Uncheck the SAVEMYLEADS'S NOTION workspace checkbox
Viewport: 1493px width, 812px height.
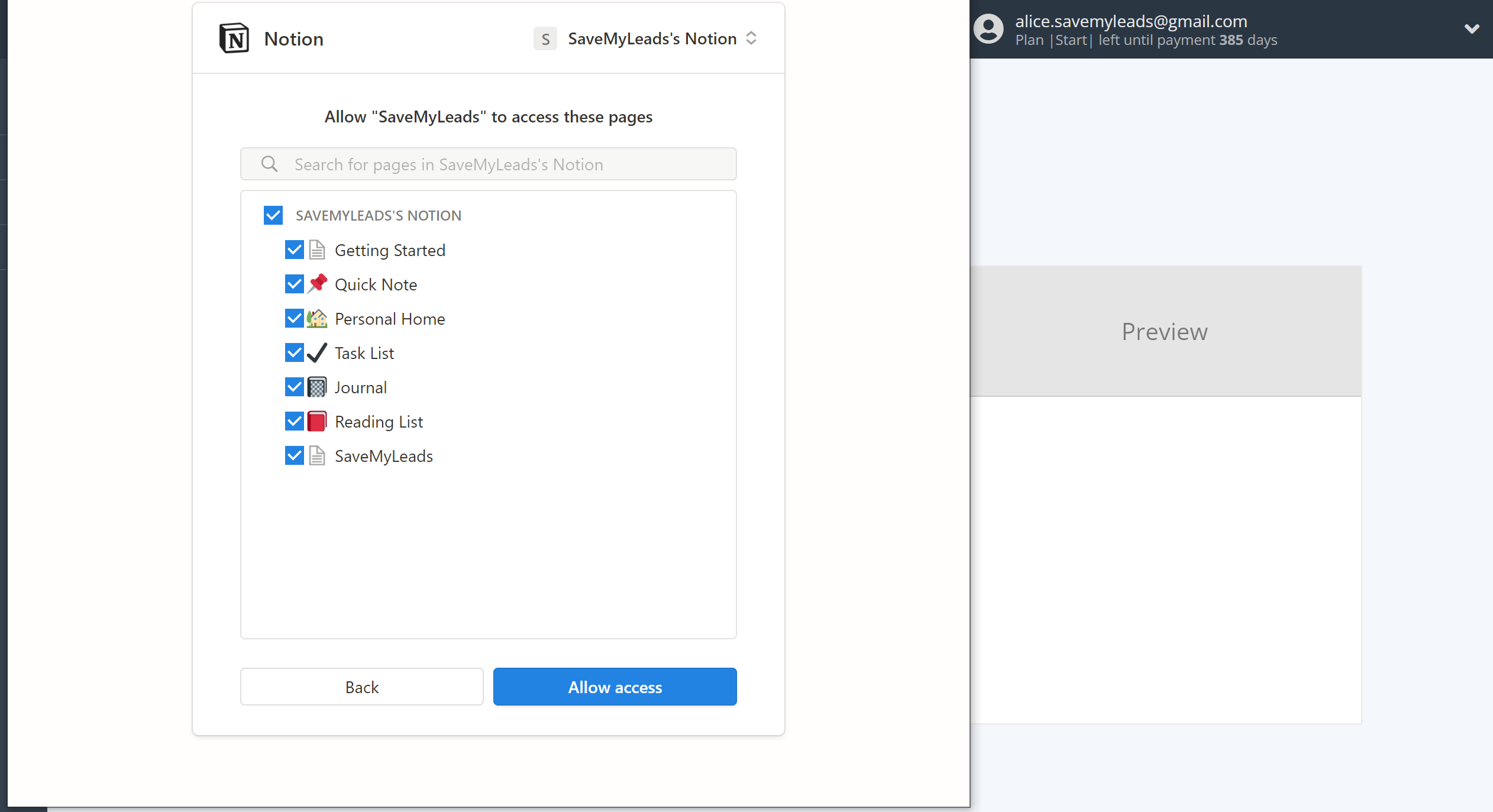click(x=273, y=215)
